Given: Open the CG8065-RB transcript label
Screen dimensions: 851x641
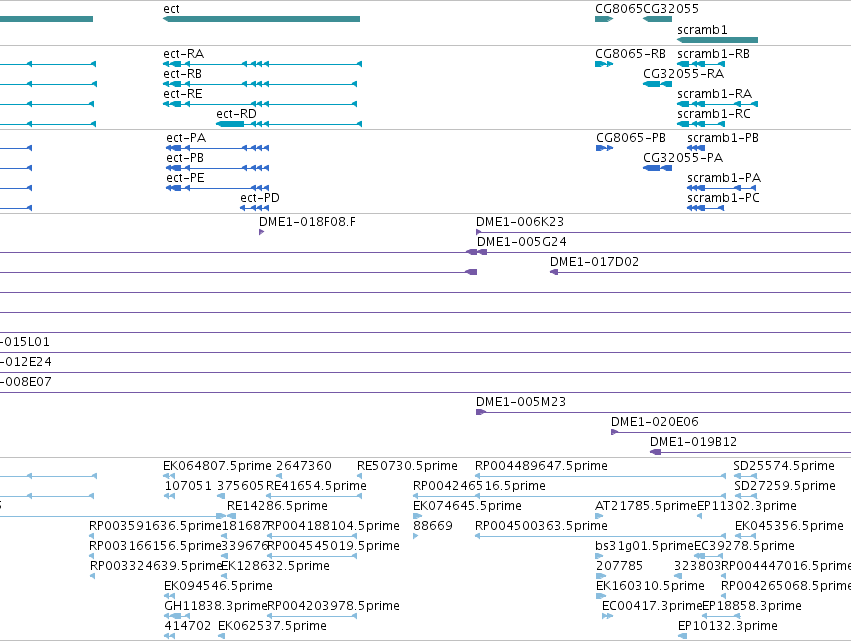Looking at the screenshot, I should click(x=630, y=54).
